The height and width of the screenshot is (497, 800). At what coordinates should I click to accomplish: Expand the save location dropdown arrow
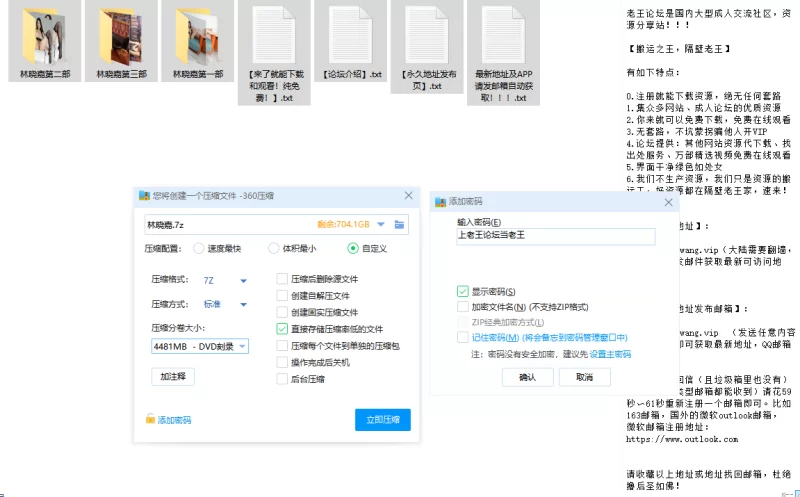coord(381,225)
